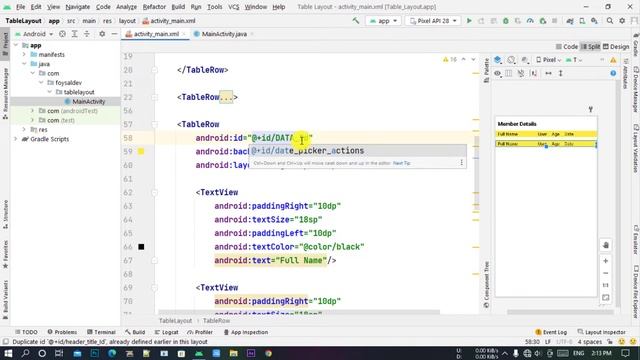This screenshot has width=640, height=360.
Task: Open the app run configuration dropdown
Action: (383, 21)
